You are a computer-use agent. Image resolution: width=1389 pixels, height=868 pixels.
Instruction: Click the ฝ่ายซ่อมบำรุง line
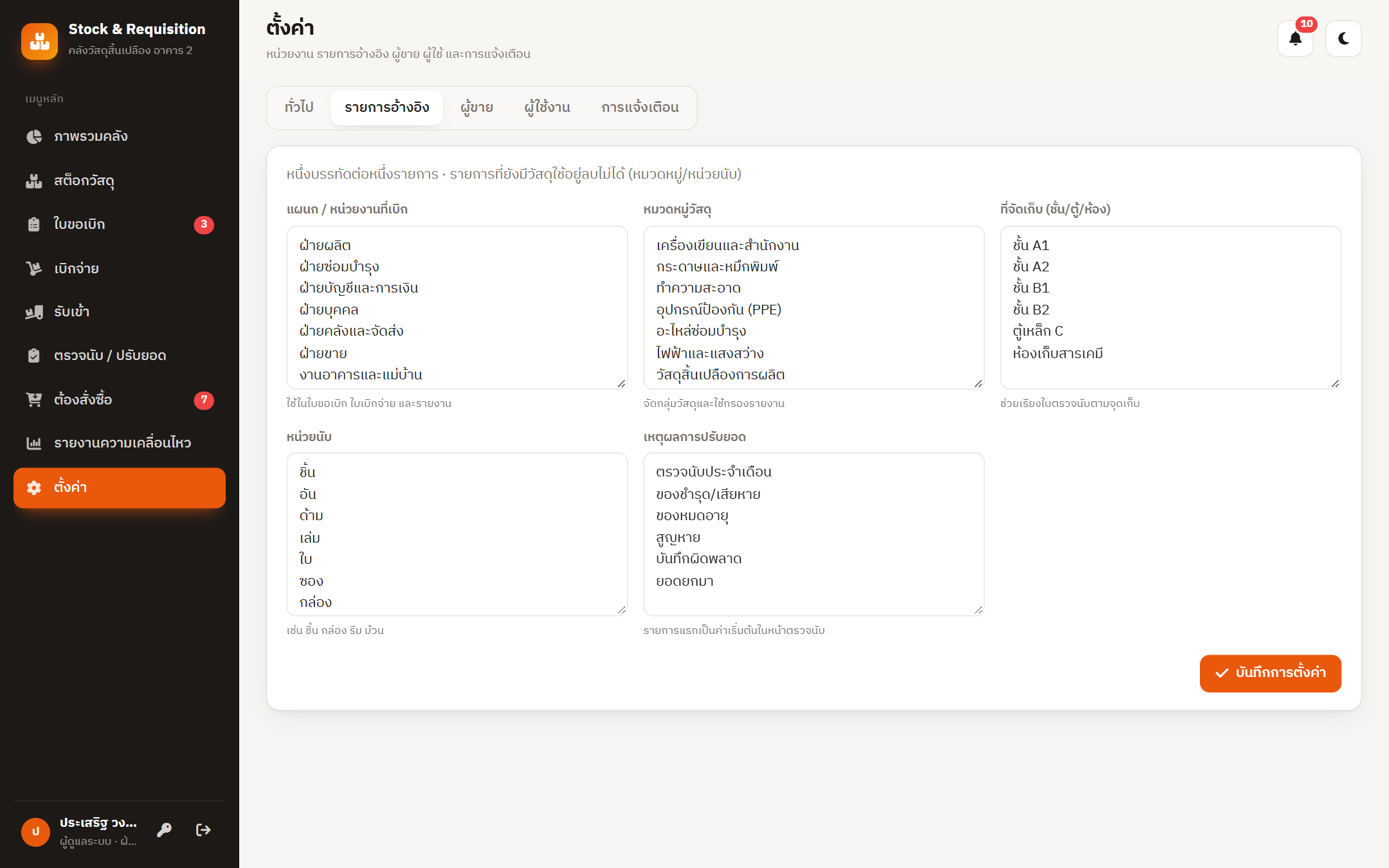339,267
